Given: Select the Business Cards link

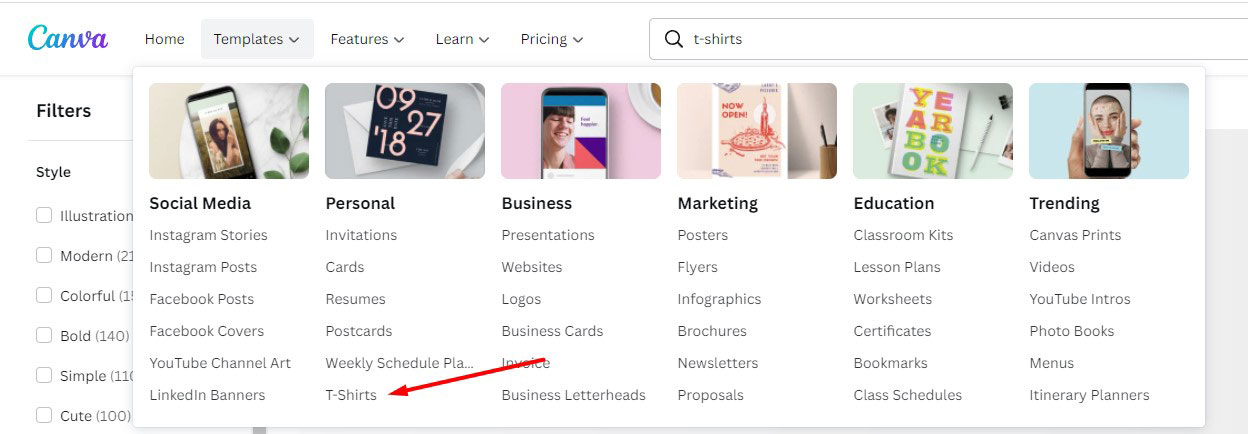Looking at the screenshot, I should pos(552,331).
